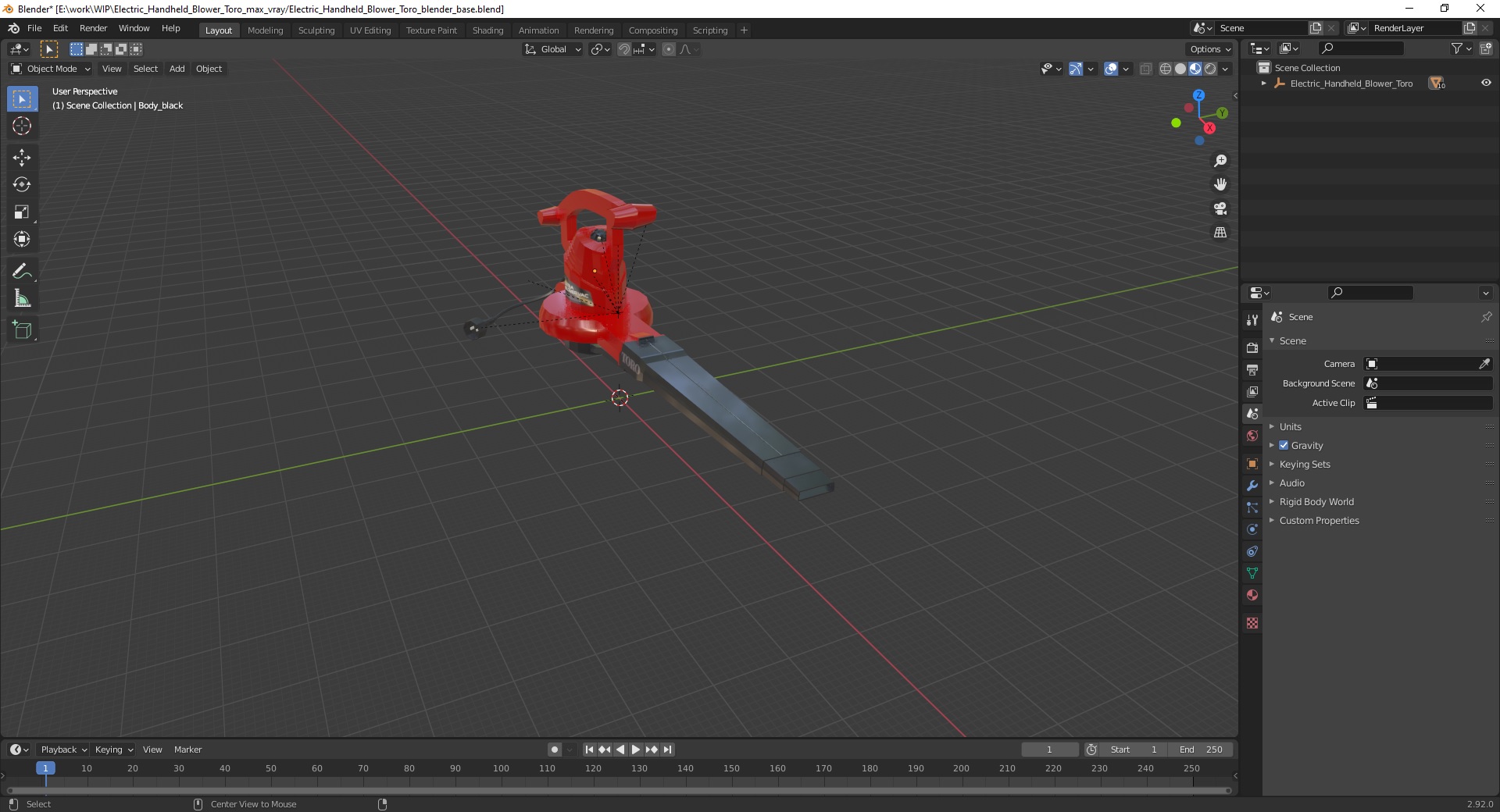Open the Tool properties tab

pos(1252,320)
